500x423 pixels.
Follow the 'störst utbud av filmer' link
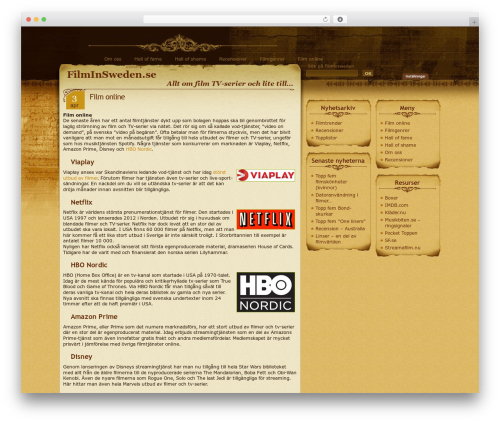144,175
